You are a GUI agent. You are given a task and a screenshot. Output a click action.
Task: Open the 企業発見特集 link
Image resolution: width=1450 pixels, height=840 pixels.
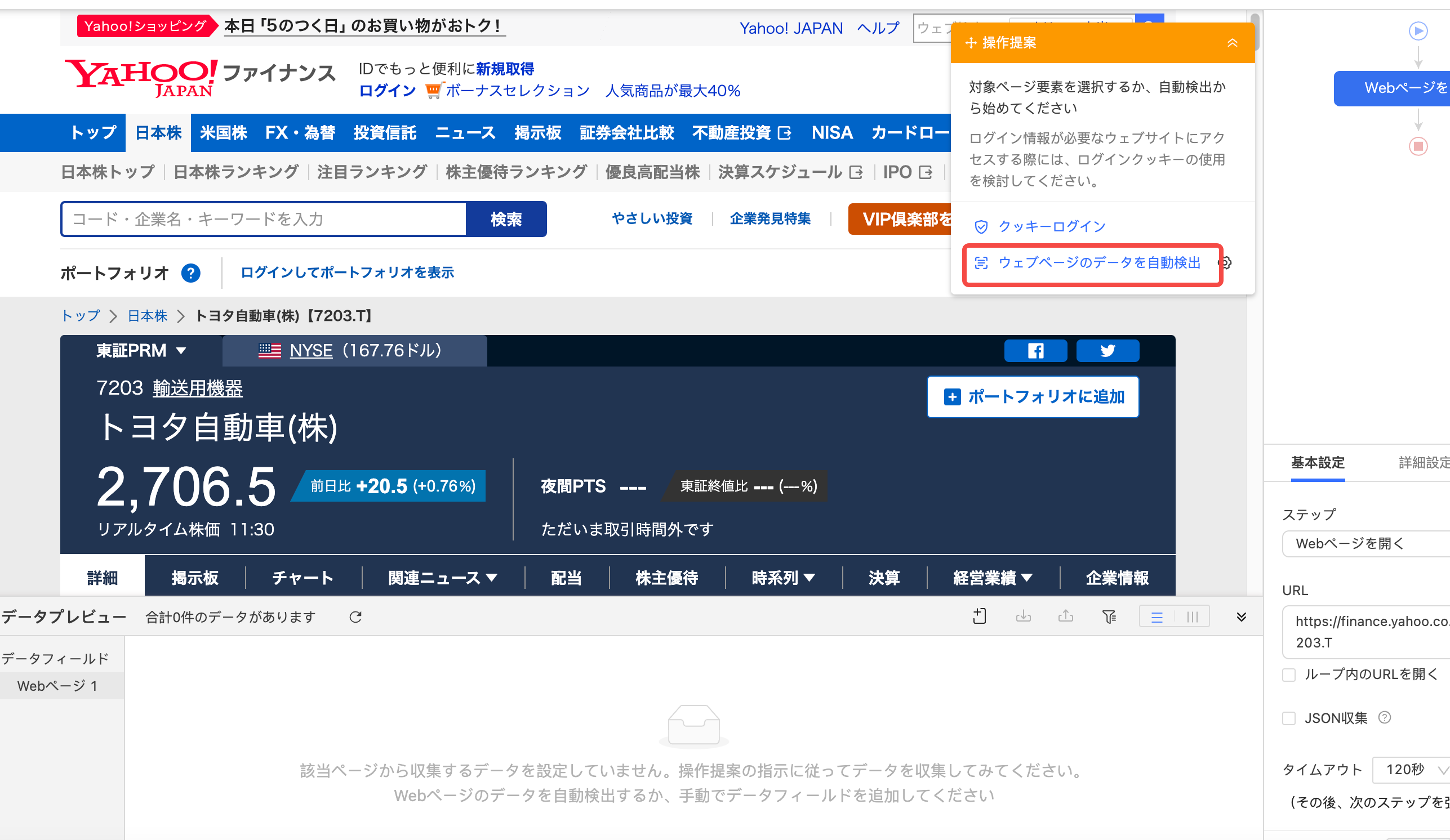[x=771, y=218]
